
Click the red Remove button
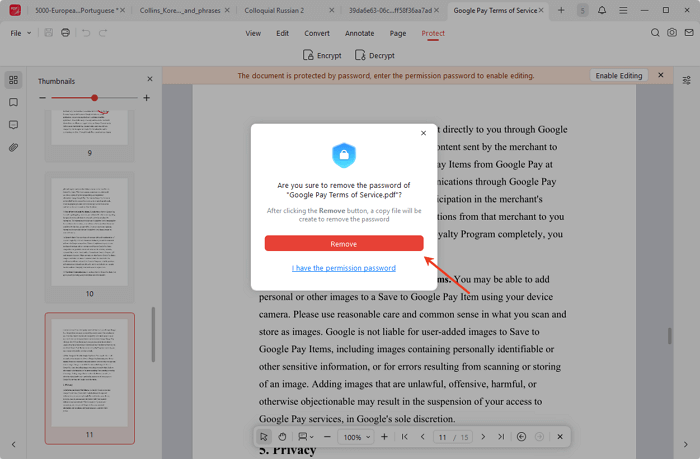pyautogui.click(x=344, y=243)
